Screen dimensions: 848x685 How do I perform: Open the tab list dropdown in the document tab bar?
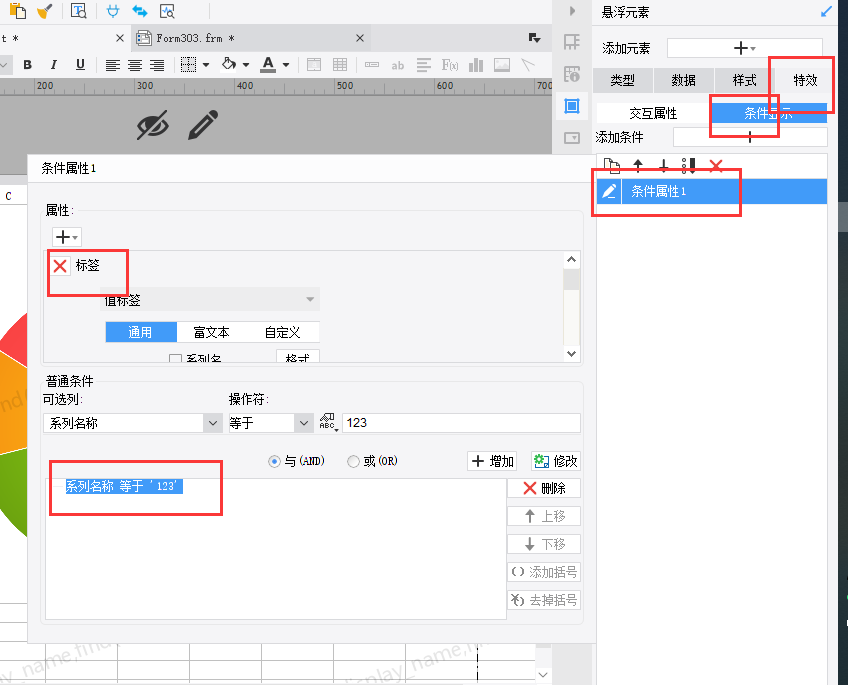click(x=534, y=38)
